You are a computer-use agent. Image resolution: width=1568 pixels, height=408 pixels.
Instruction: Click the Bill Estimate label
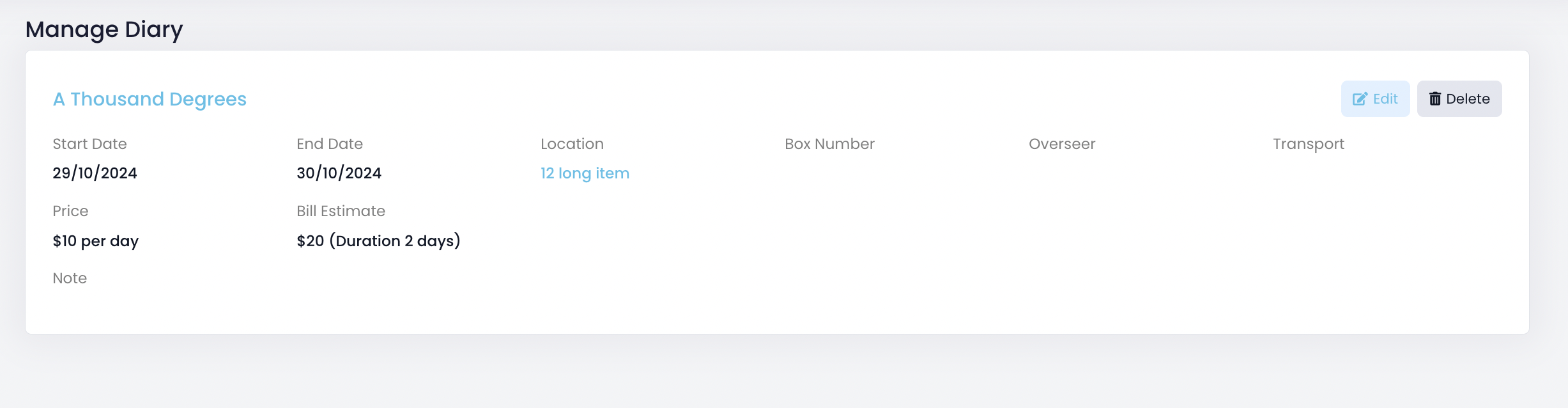point(341,211)
